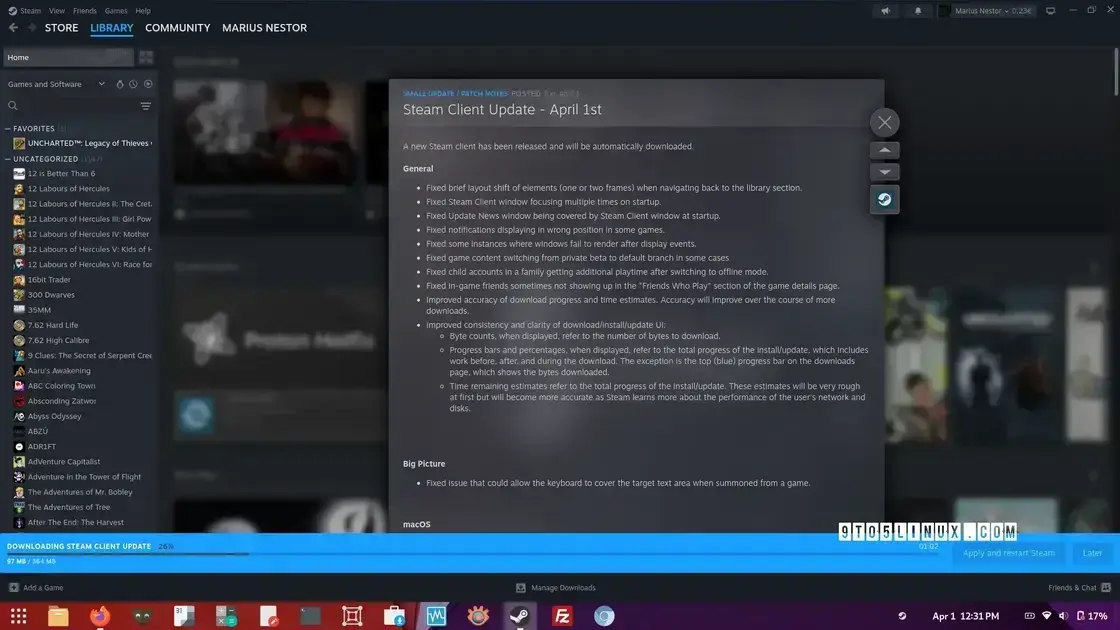Screen dimensions: 1120x630
Task: Click the Steam client update progress bar
Action: pyautogui.click(x=471, y=554)
